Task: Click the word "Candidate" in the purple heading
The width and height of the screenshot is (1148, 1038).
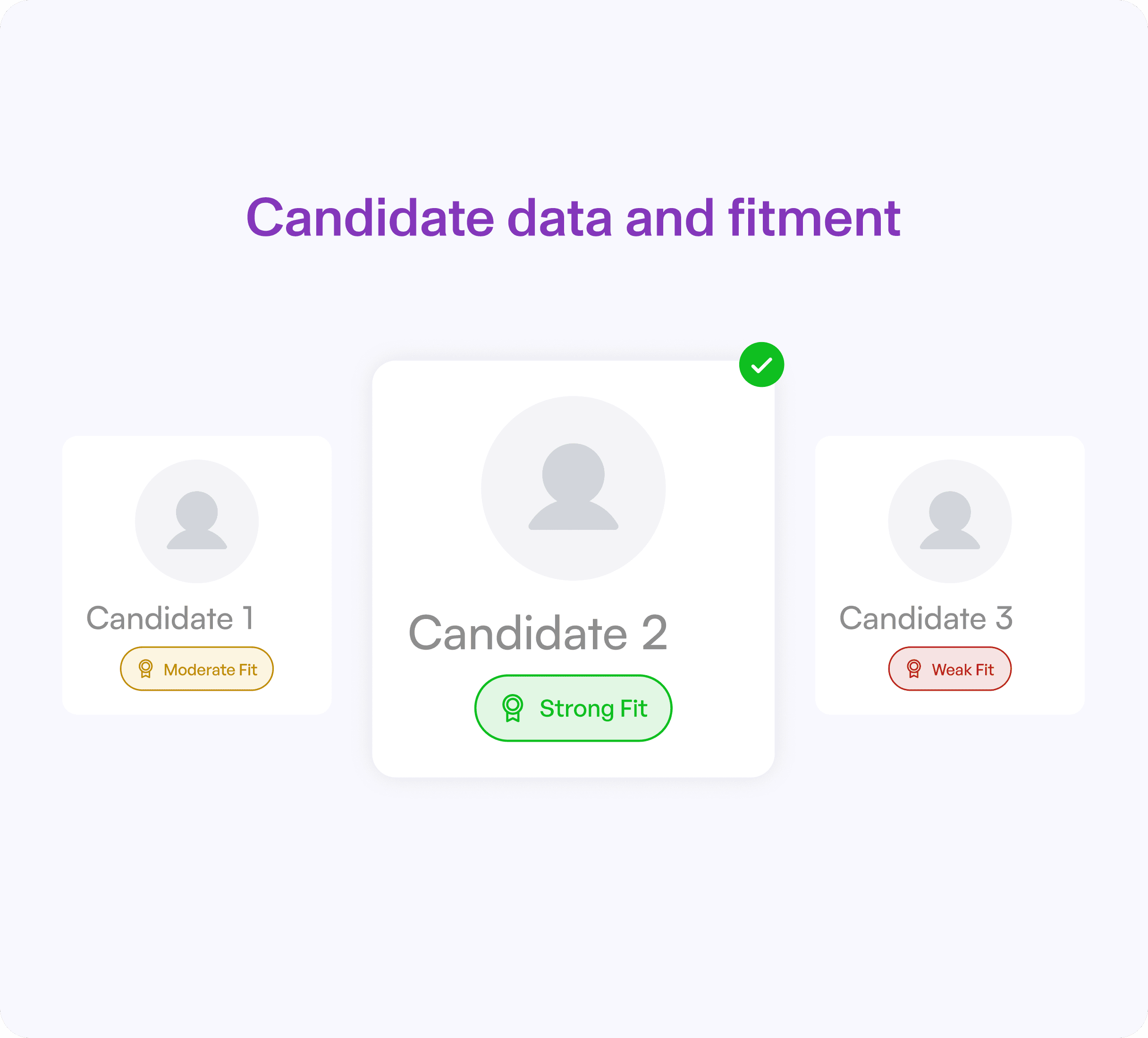Action: (x=370, y=218)
